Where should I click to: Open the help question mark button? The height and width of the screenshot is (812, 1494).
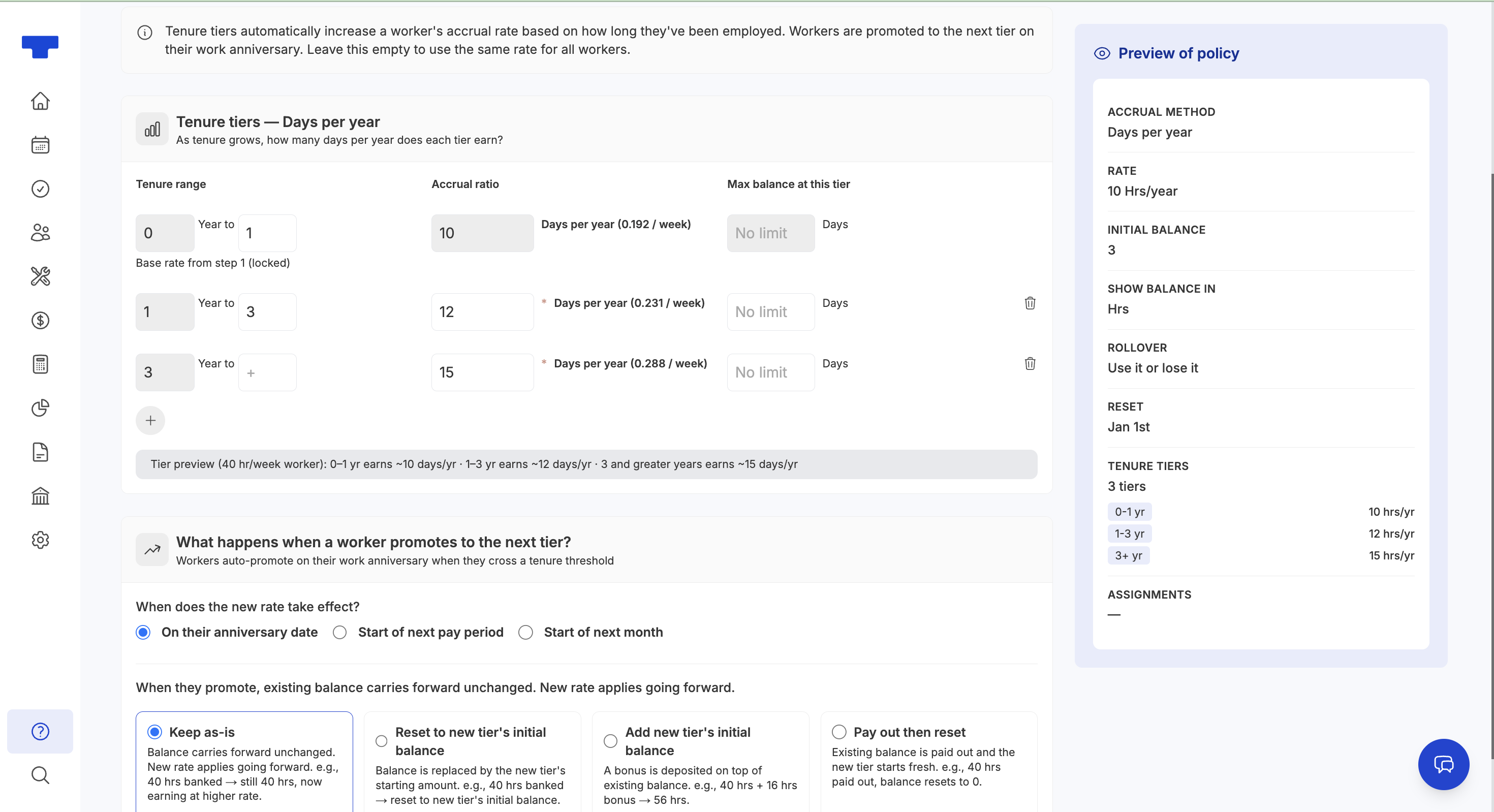click(40, 731)
